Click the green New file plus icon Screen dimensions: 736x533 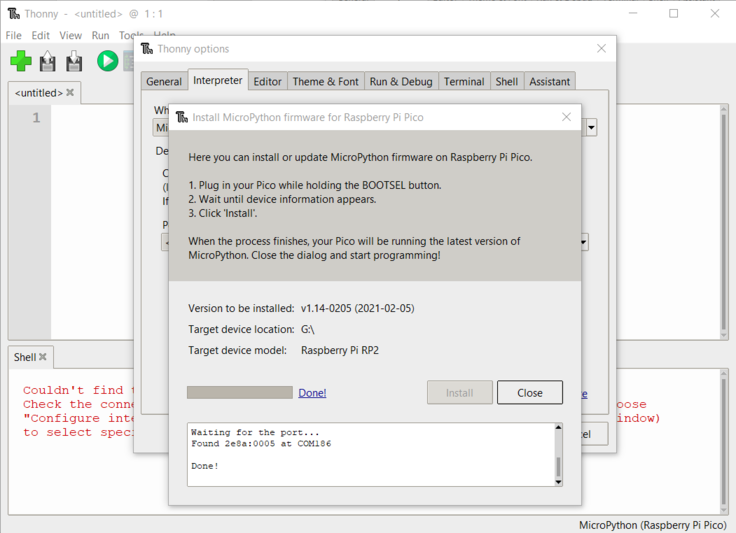[21, 61]
